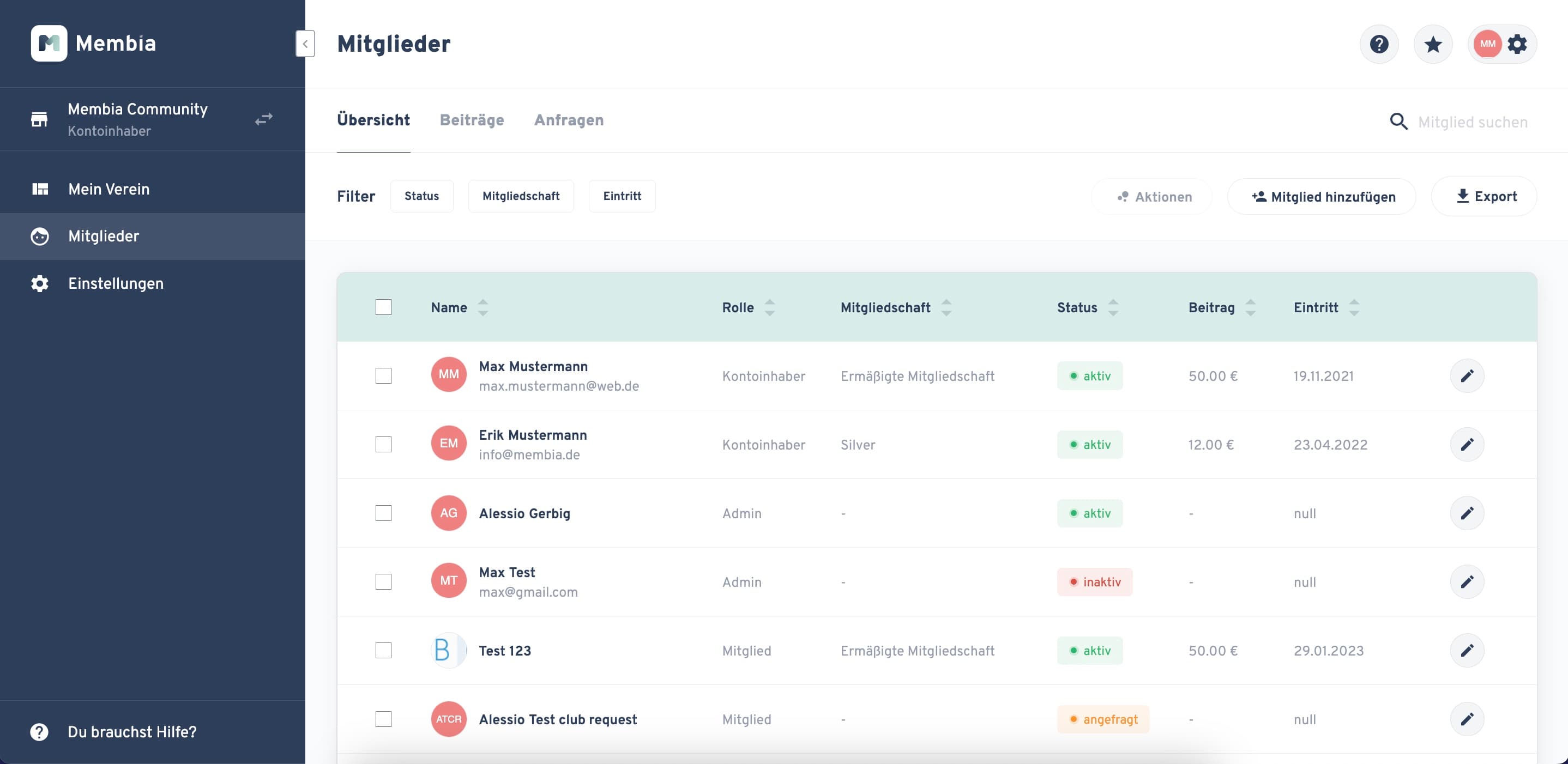
Task: Open the help question mark icon in header
Action: click(x=1379, y=44)
